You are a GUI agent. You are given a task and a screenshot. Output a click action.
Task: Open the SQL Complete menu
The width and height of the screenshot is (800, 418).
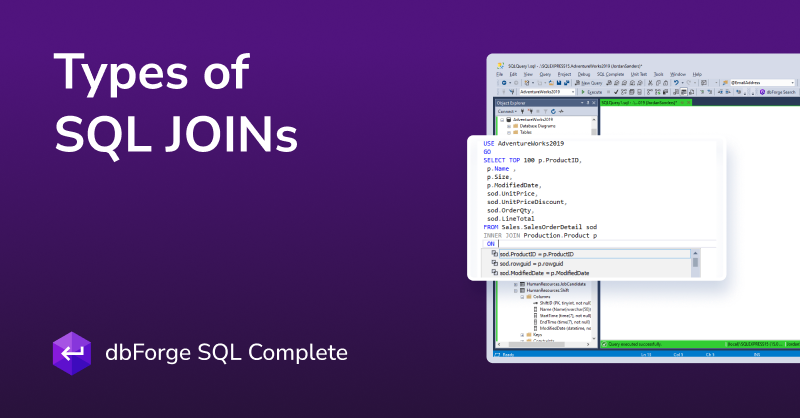click(x=611, y=74)
